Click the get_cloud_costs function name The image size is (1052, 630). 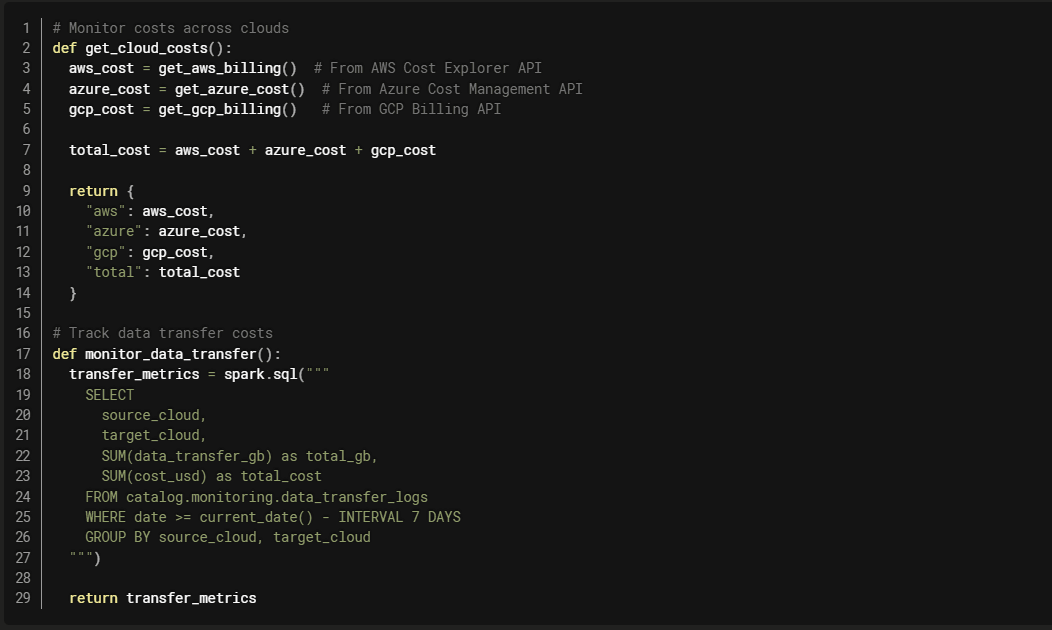click(146, 48)
